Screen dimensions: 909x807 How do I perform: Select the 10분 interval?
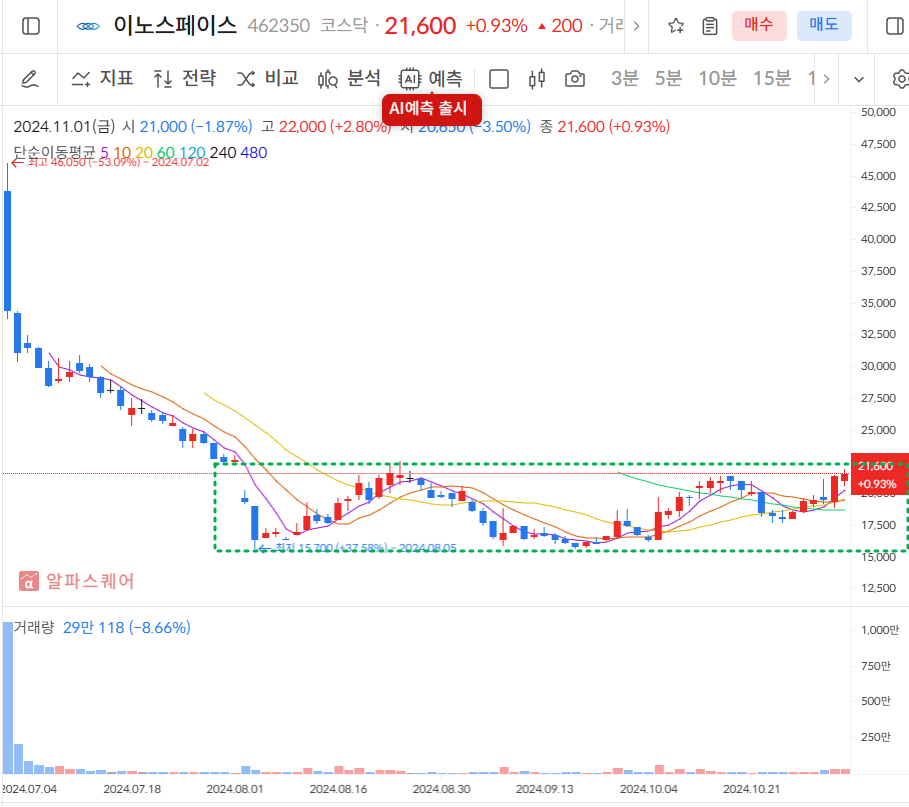pos(717,78)
